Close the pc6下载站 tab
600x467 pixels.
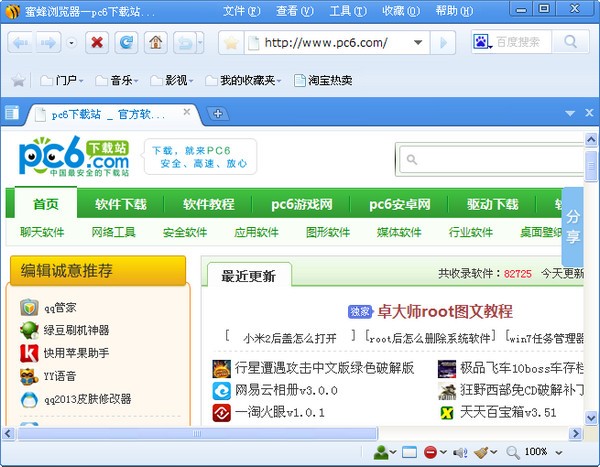point(187,112)
